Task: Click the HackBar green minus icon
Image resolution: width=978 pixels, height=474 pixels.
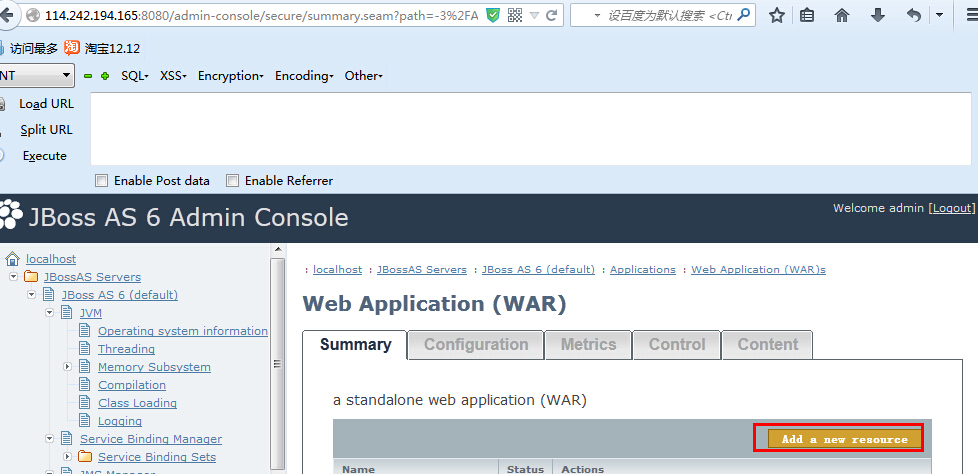Action: [x=88, y=76]
